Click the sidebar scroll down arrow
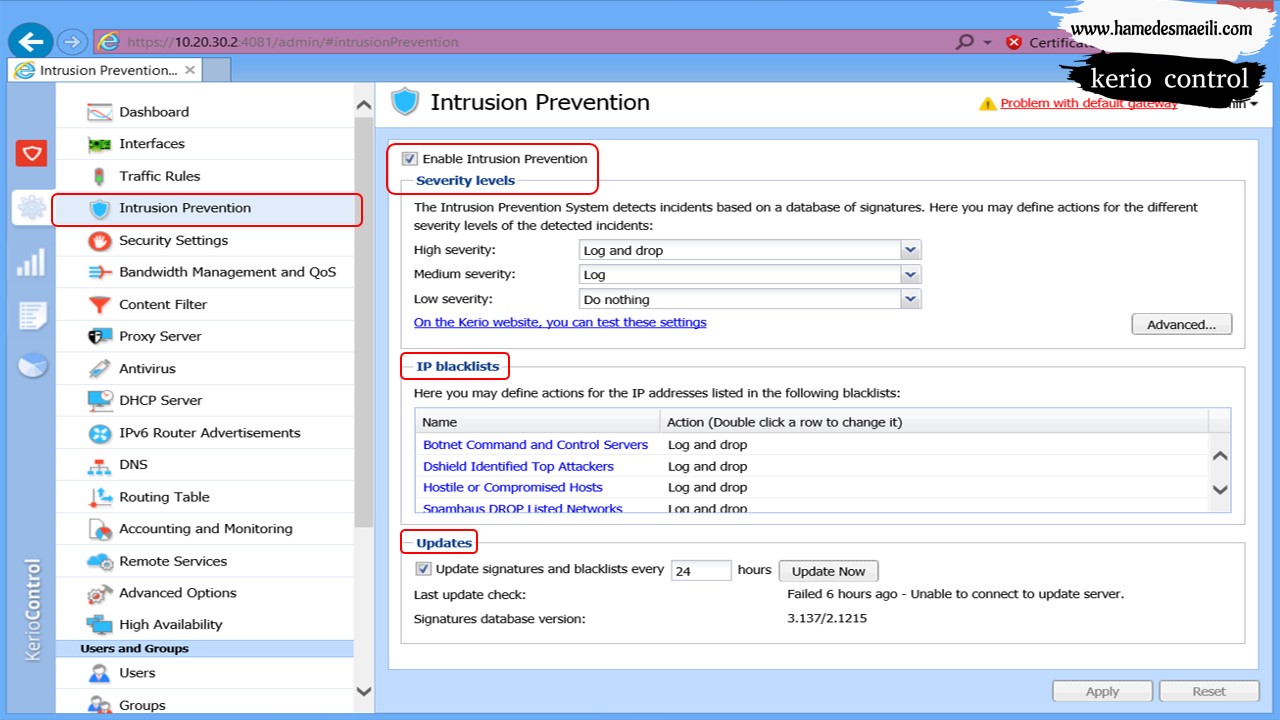 [x=363, y=691]
